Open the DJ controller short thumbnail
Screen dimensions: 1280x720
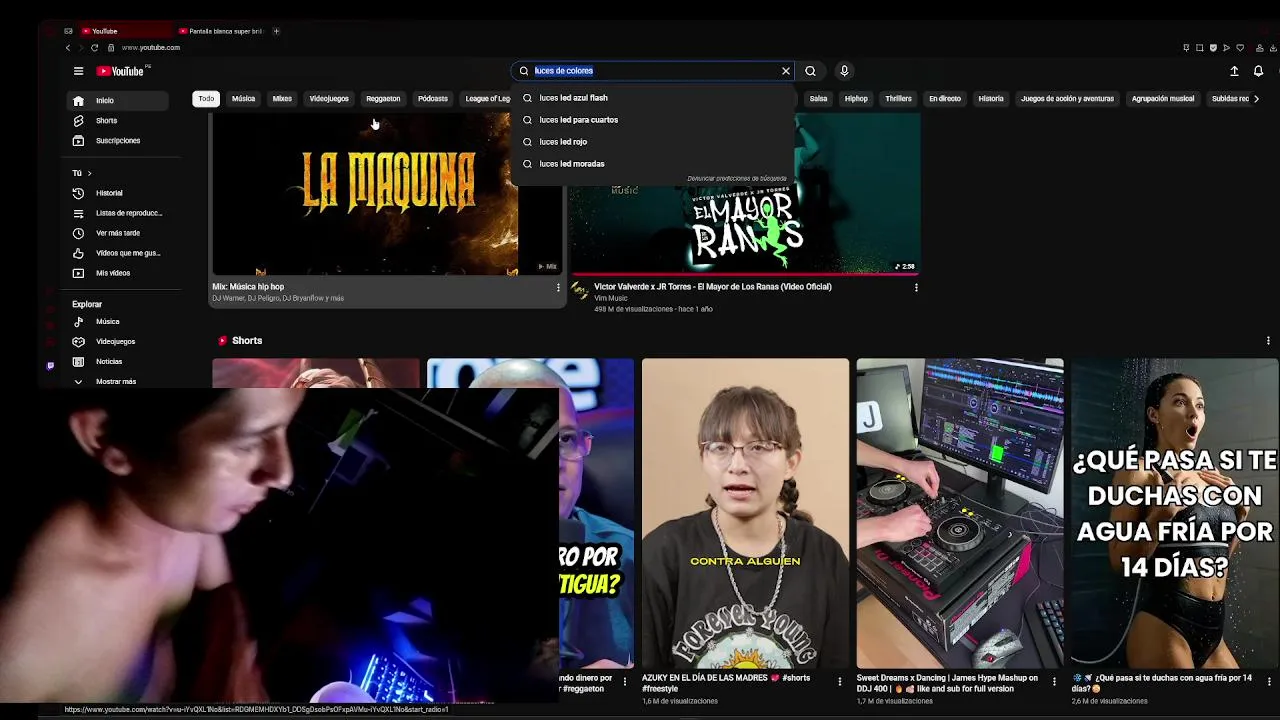[x=960, y=513]
